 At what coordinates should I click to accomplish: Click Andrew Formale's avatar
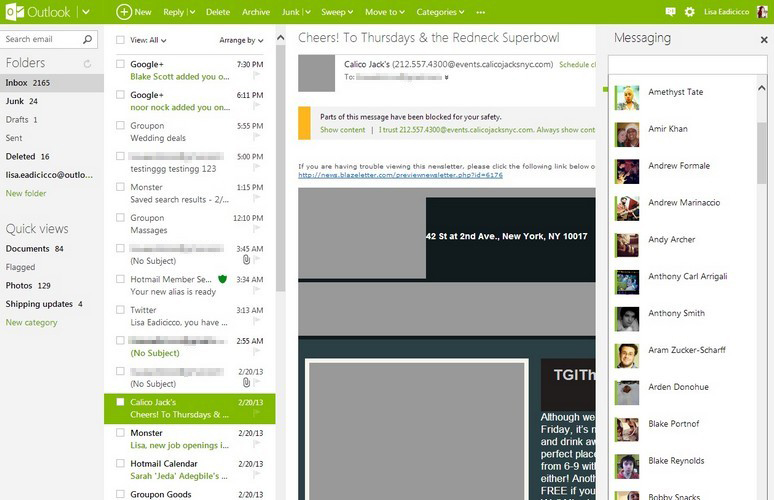pos(627,171)
